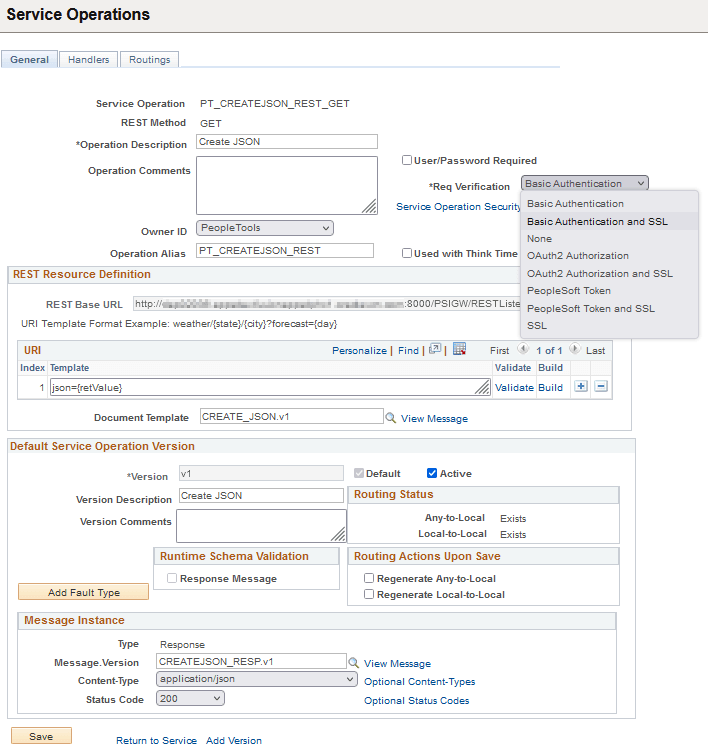This screenshot has width=708, height=750.
Task: Click the Version v1 field
Action: [x=261, y=474]
